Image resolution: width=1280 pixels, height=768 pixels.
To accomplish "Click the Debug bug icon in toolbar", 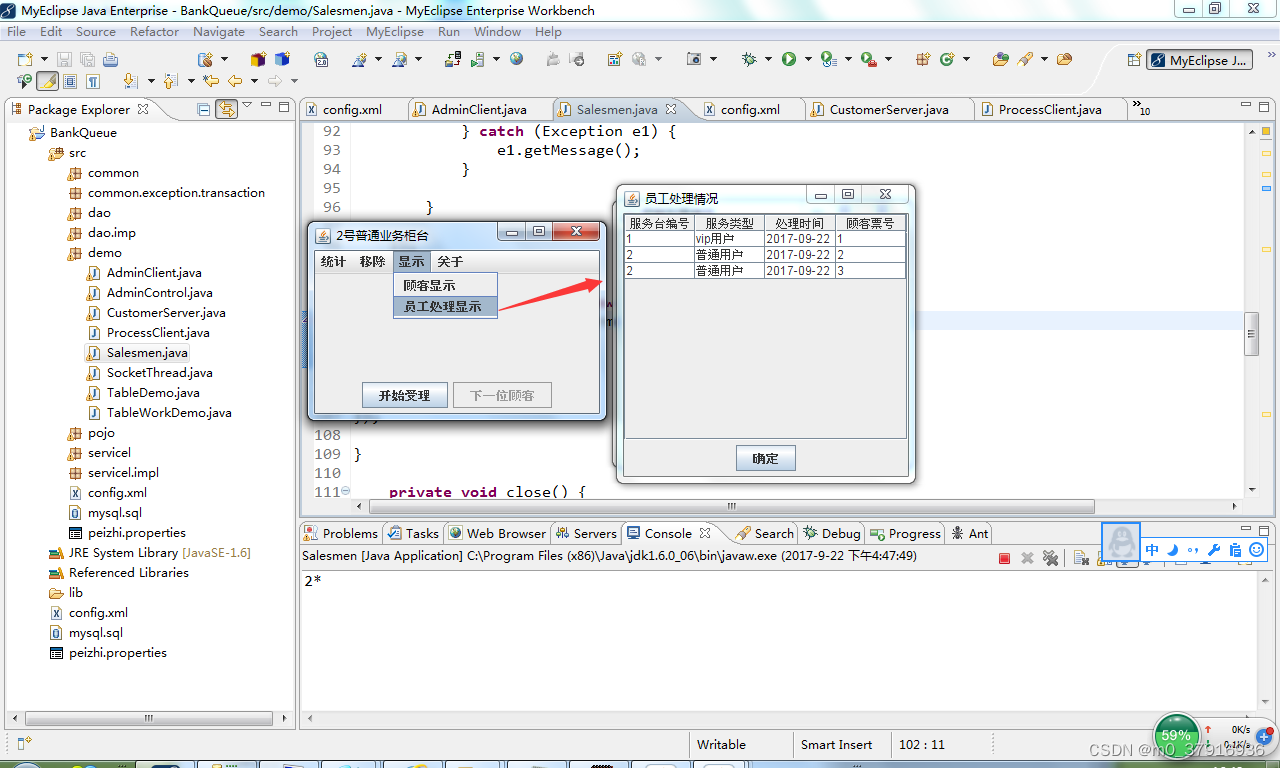I will pos(749,59).
